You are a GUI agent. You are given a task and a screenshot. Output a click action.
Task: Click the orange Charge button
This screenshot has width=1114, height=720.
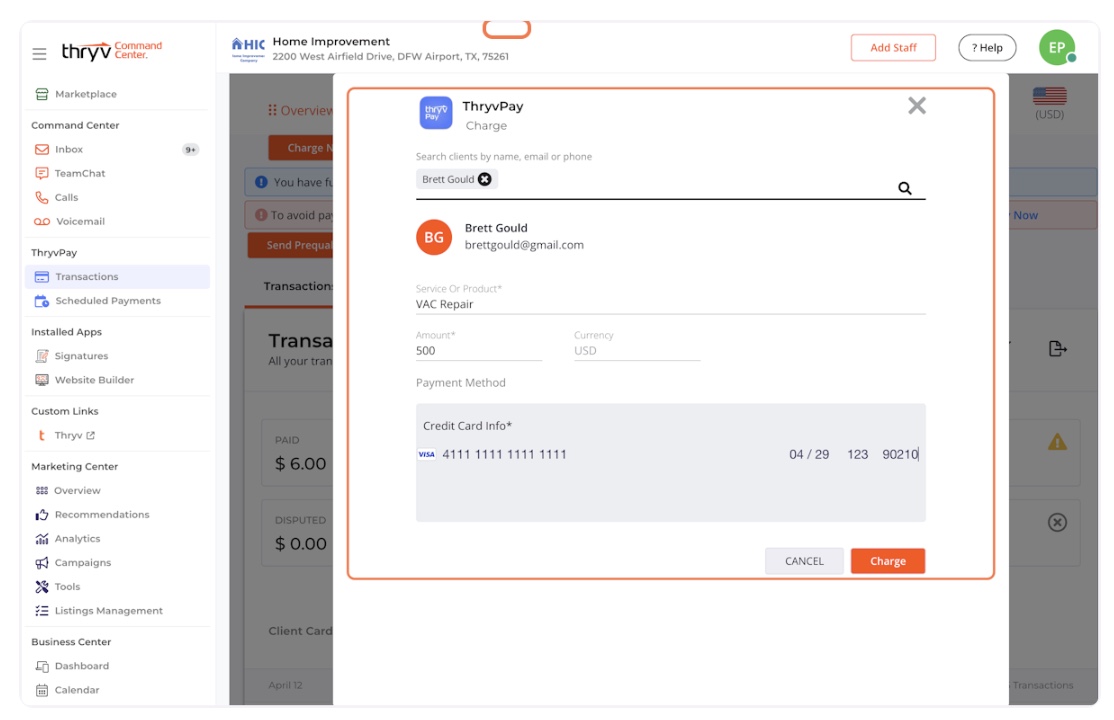pyautogui.click(x=887, y=561)
